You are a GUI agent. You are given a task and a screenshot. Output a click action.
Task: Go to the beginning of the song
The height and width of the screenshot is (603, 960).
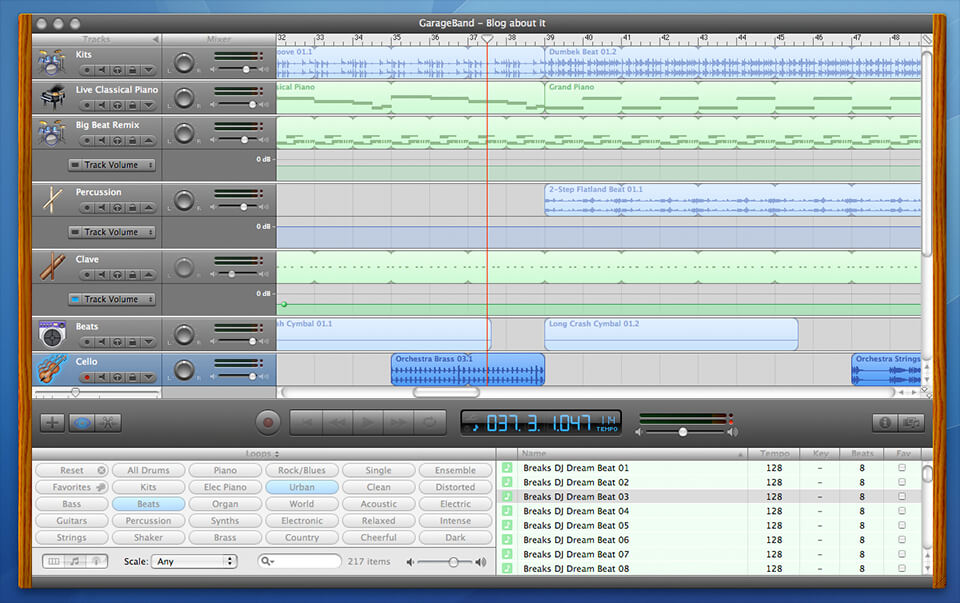pyautogui.click(x=306, y=422)
